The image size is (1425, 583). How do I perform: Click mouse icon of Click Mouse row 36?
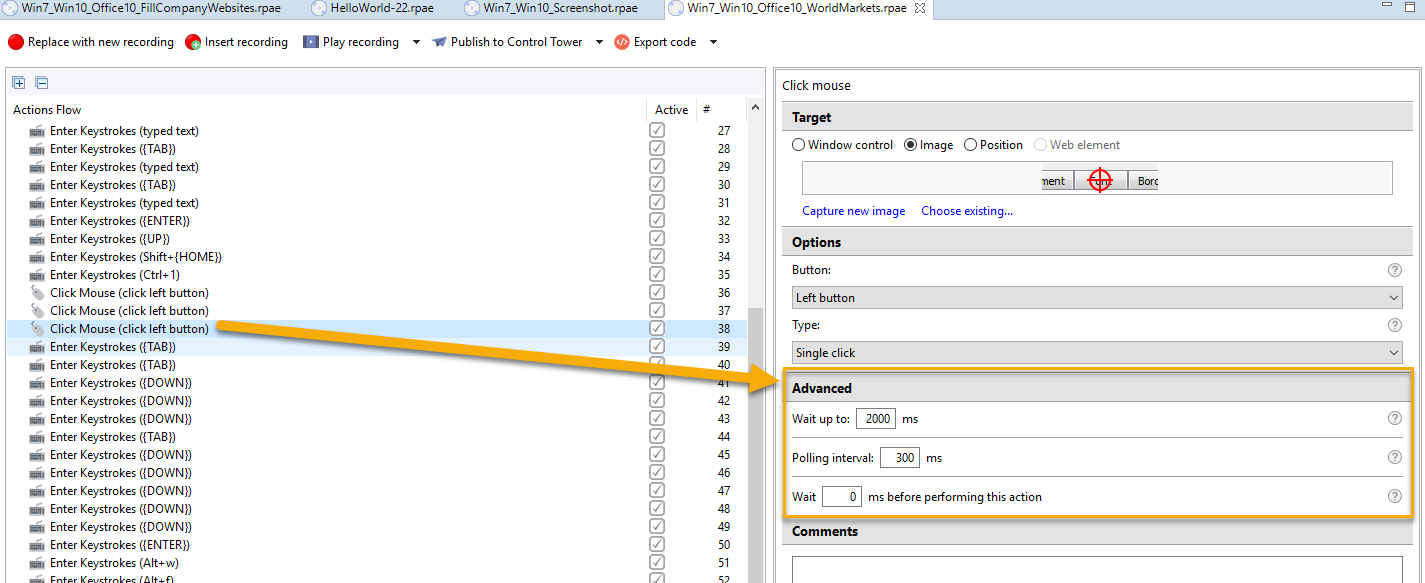tap(37, 293)
